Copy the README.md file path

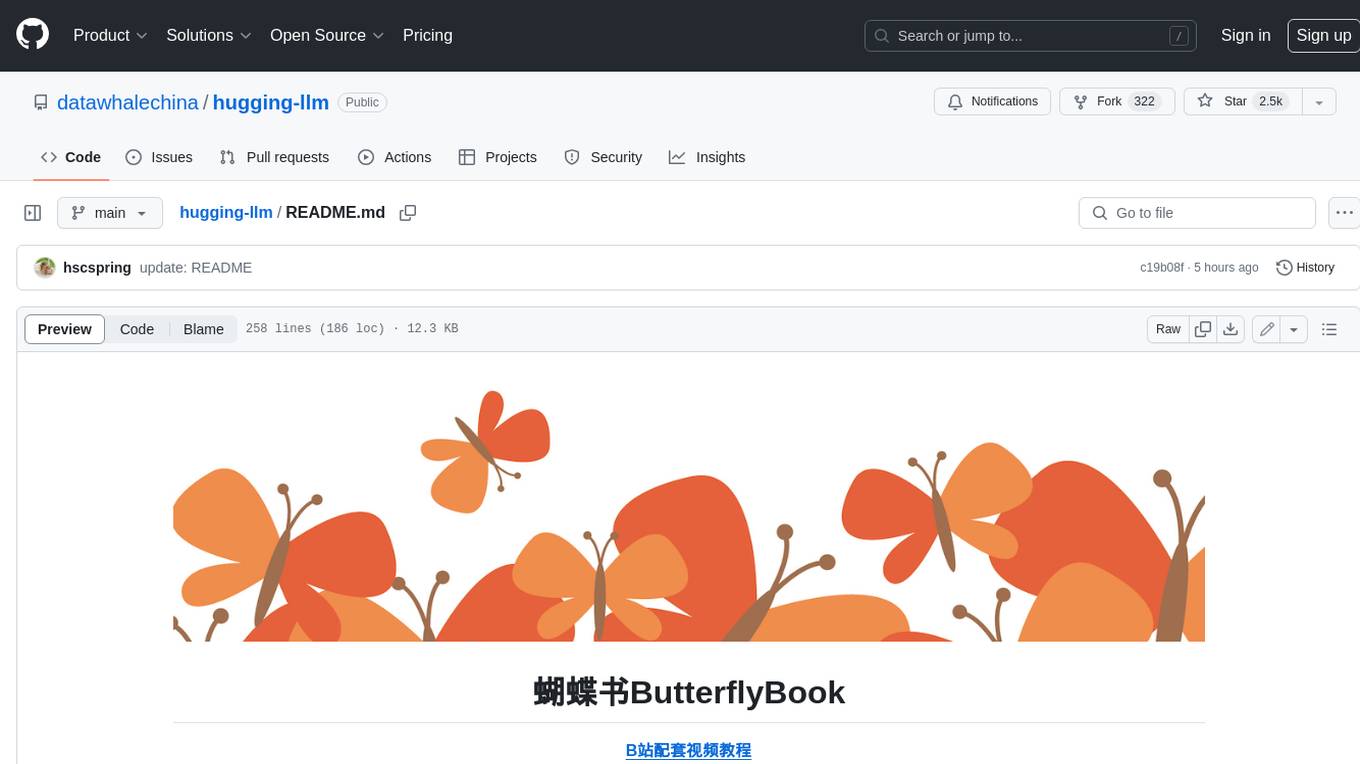tap(407, 213)
